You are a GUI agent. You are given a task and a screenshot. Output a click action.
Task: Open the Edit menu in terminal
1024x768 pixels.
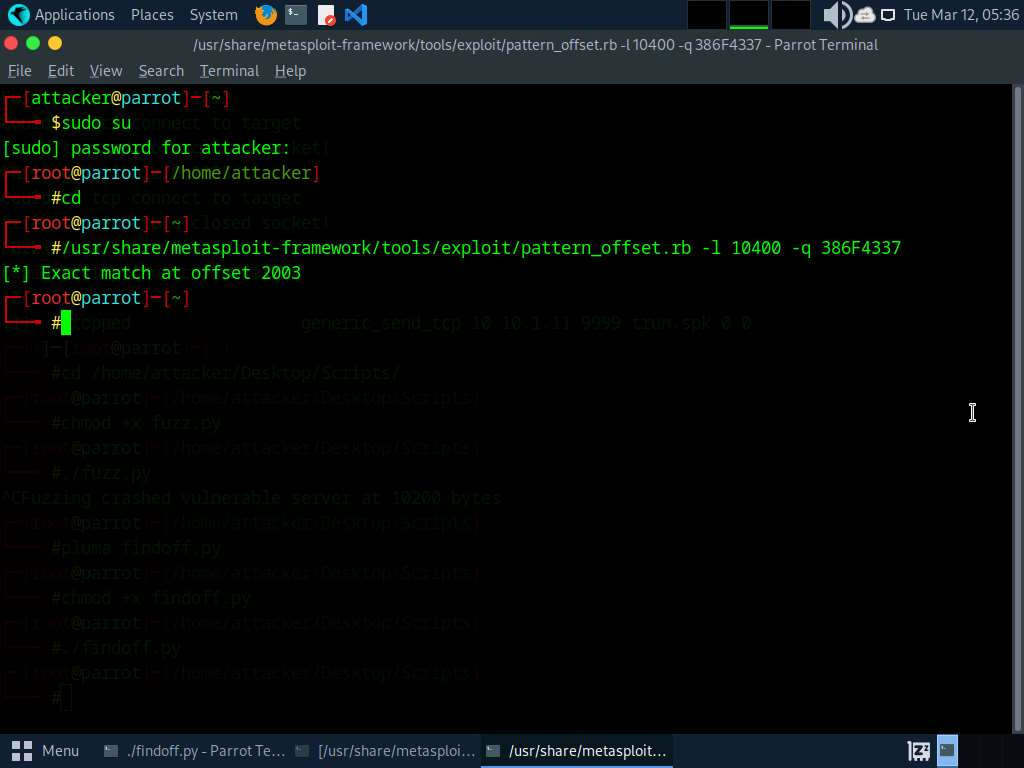click(61, 71)
